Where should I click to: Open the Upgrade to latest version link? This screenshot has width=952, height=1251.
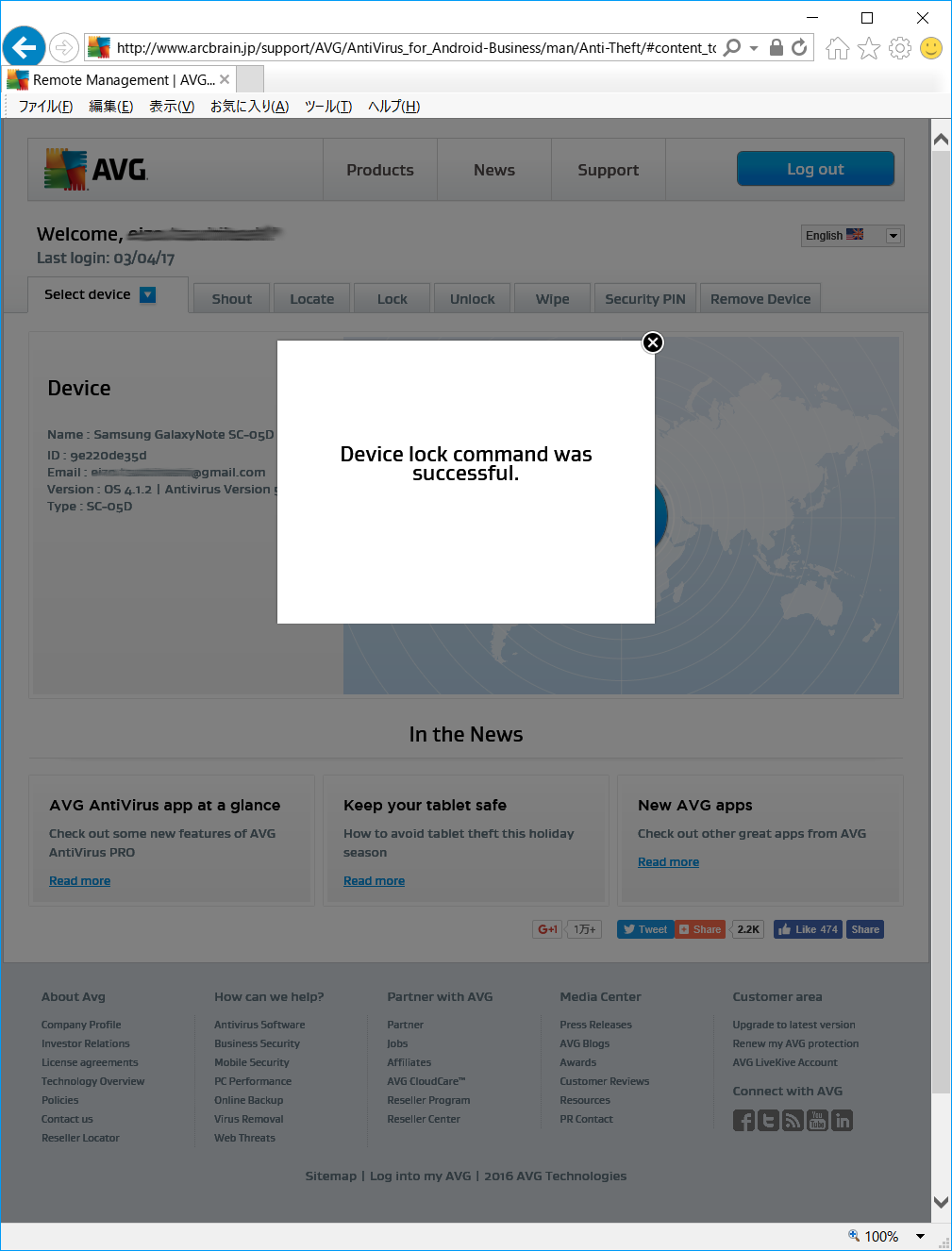[x=794, y=1025]
